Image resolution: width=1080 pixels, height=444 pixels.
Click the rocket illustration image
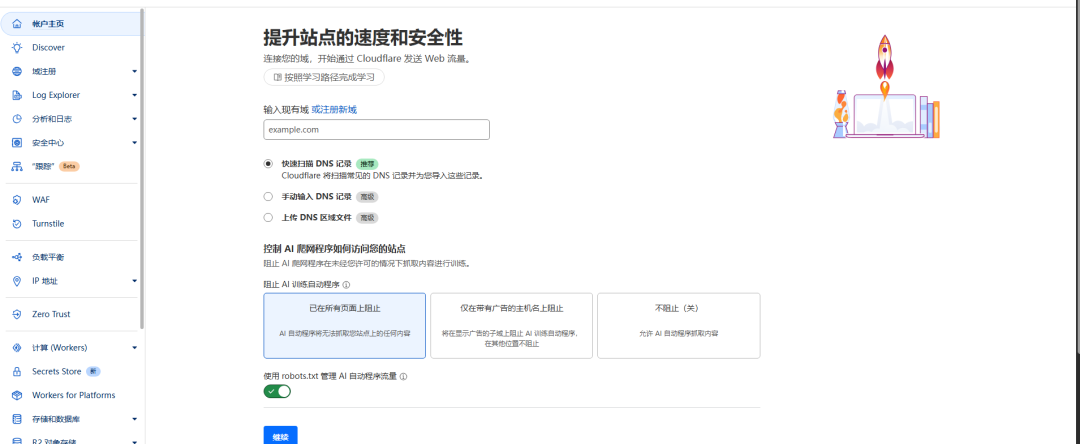click(886, 87)
